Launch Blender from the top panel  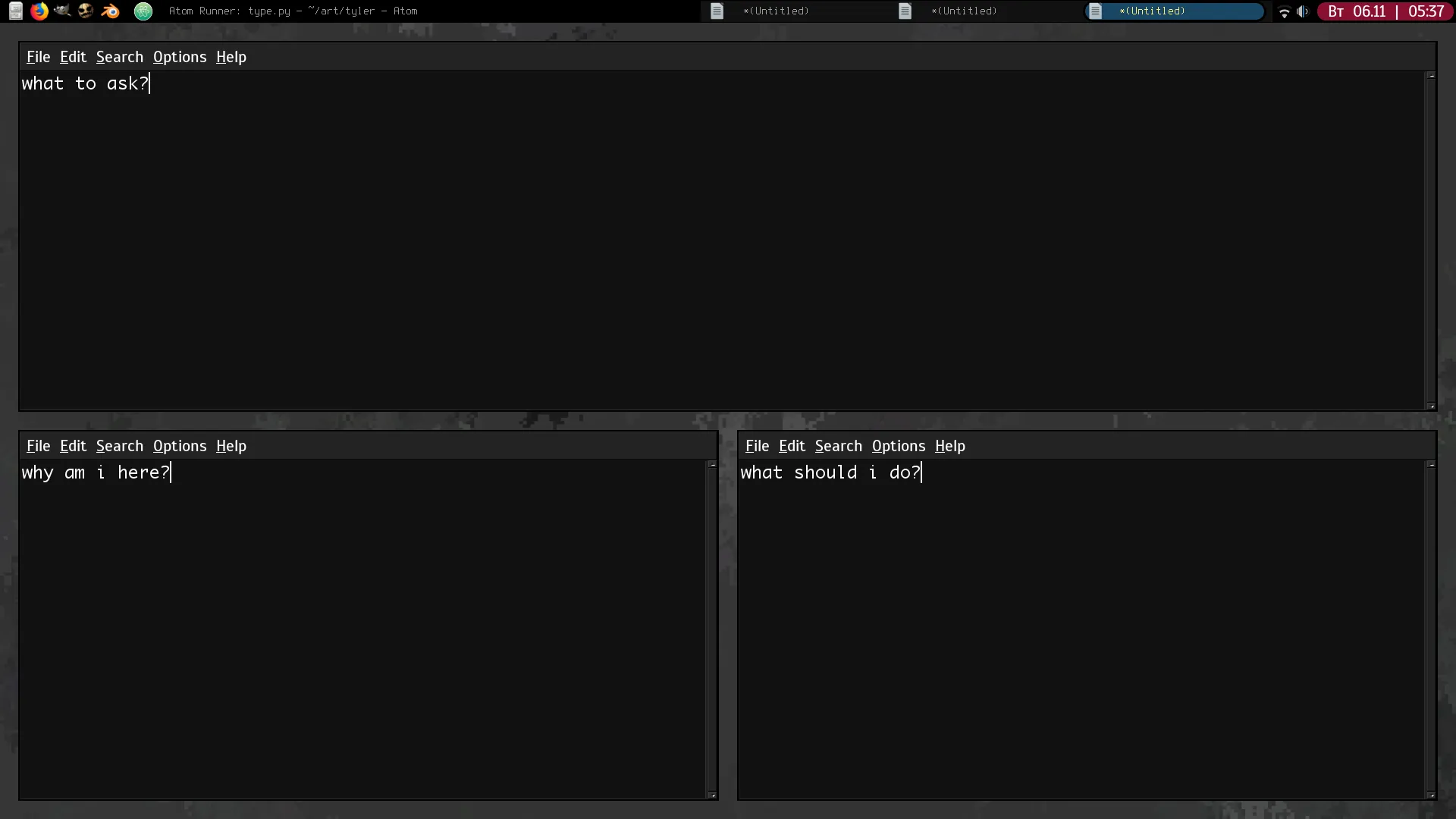[x=111, y=11]
